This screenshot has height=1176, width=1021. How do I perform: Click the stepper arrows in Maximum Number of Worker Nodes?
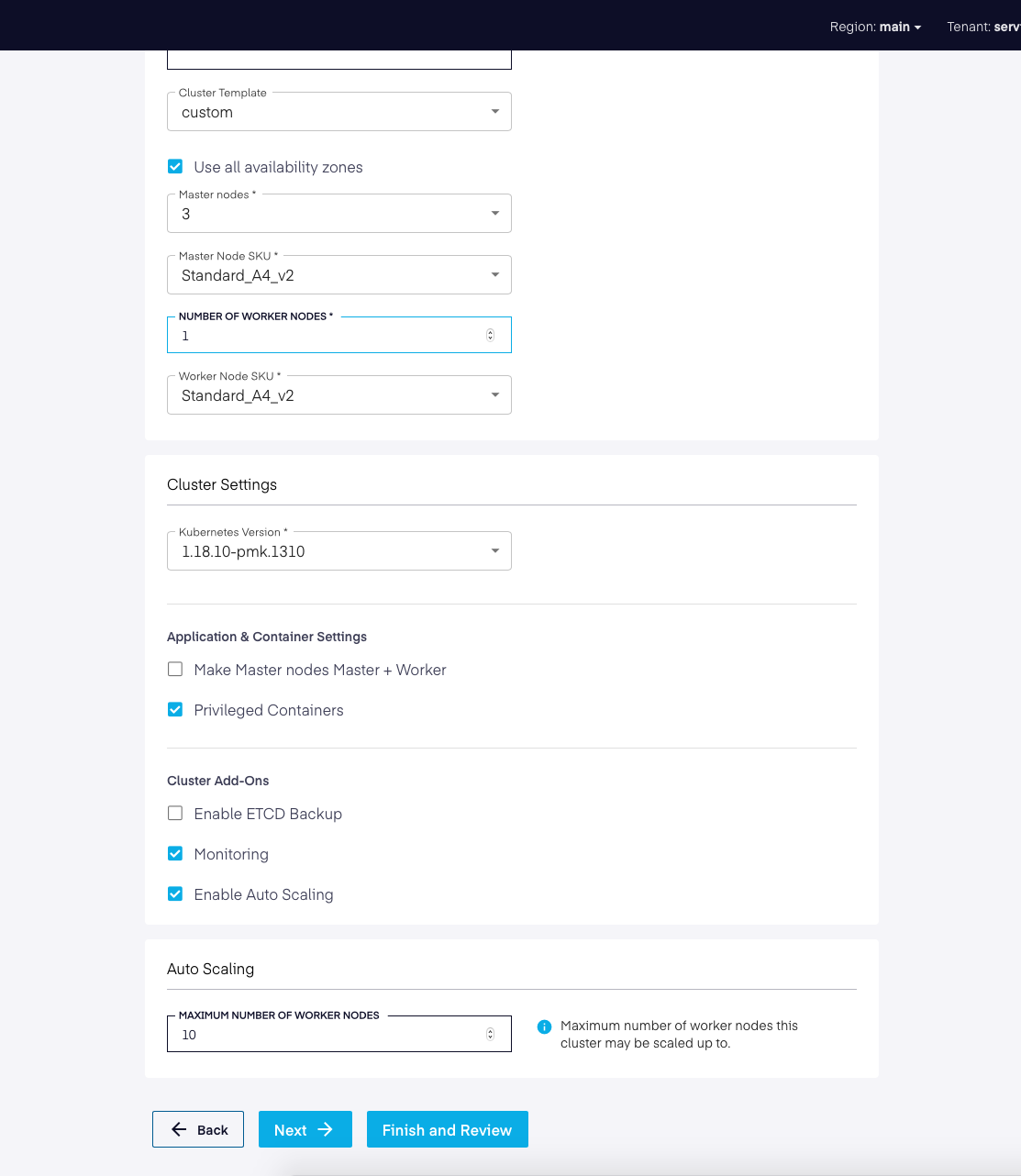point(490,1035)
